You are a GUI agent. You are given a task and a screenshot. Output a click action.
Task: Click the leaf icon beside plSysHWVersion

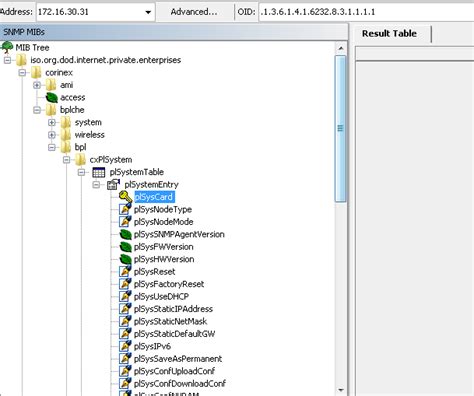pyautogui.click(x=126, y=259)
